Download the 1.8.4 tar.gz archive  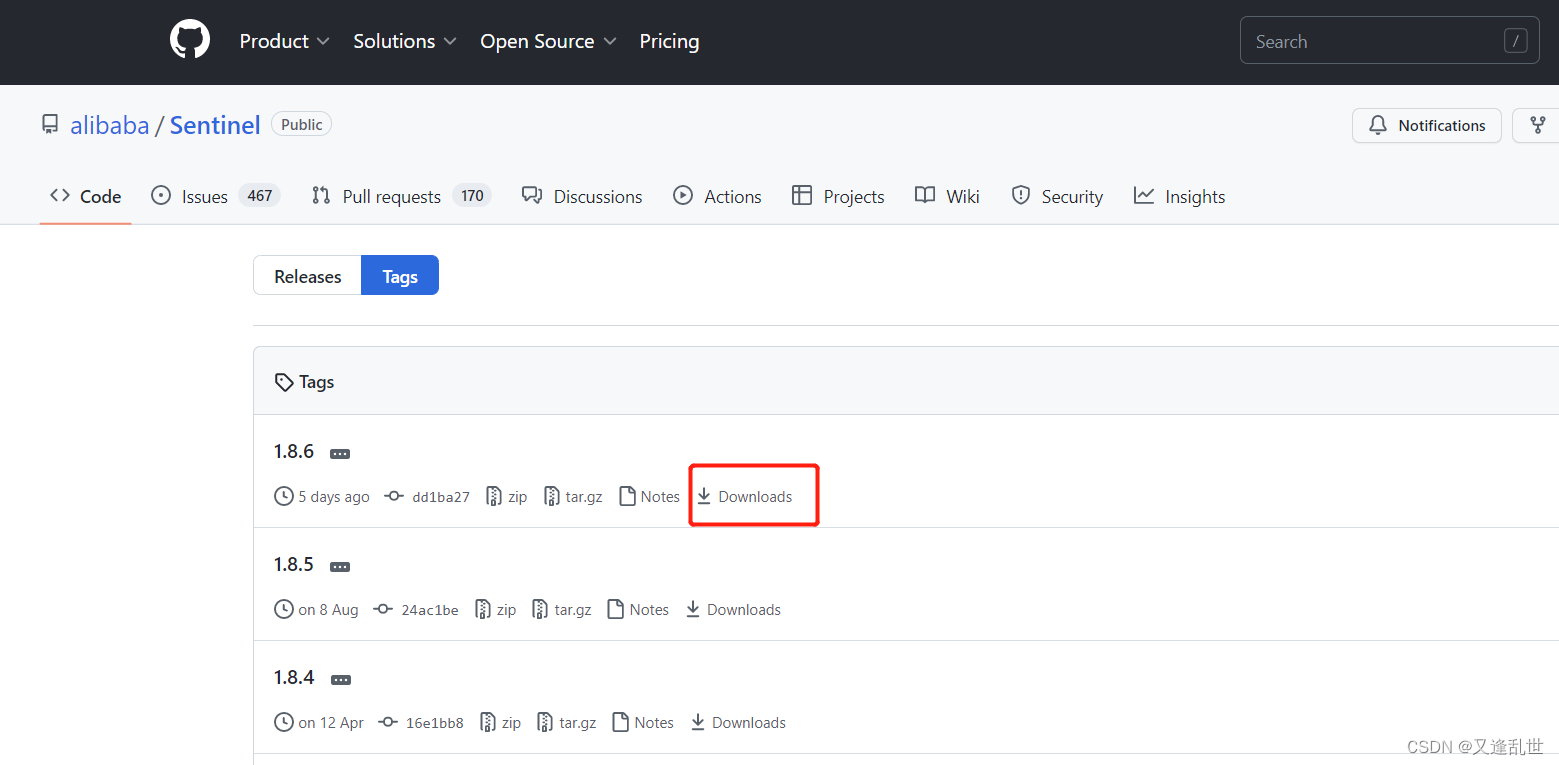(x=567, y=722)
